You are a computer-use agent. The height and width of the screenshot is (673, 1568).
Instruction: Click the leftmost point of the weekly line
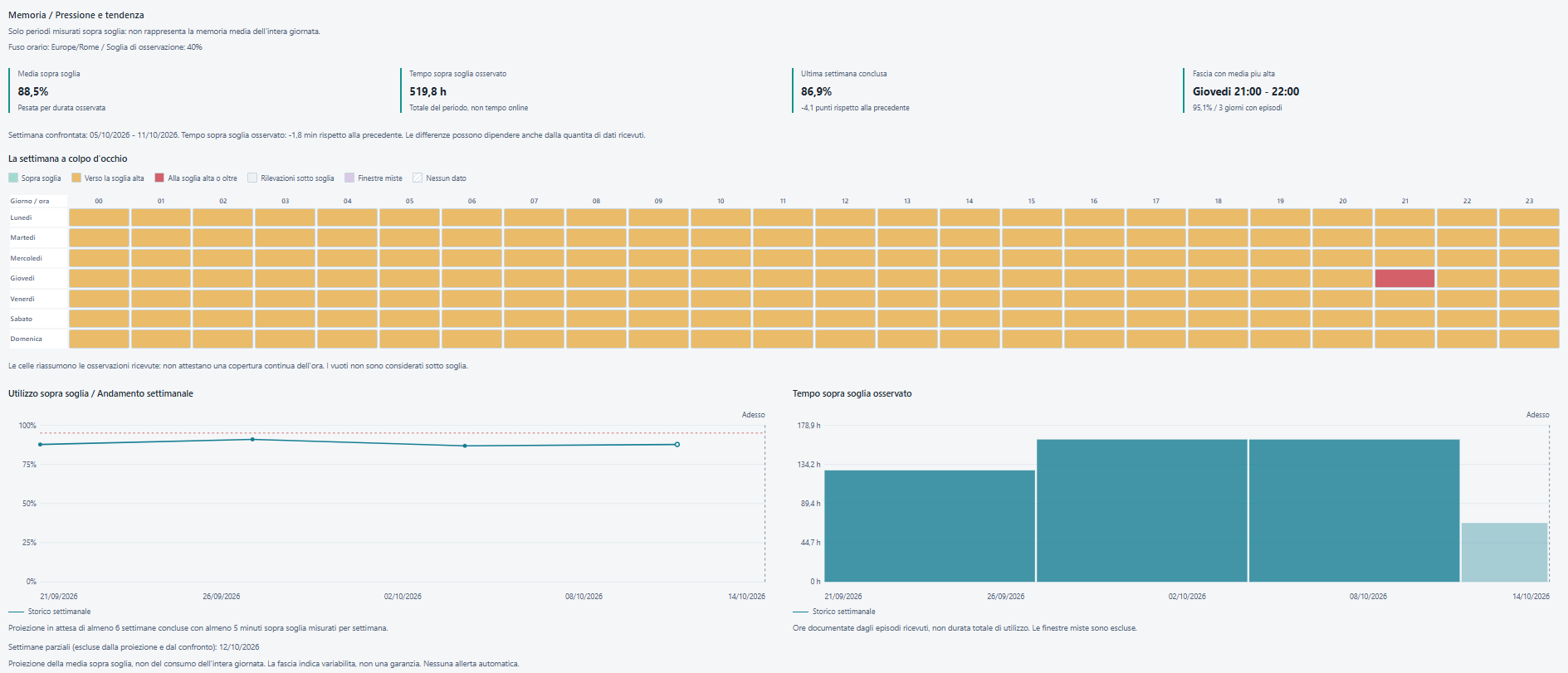point(41,445)
